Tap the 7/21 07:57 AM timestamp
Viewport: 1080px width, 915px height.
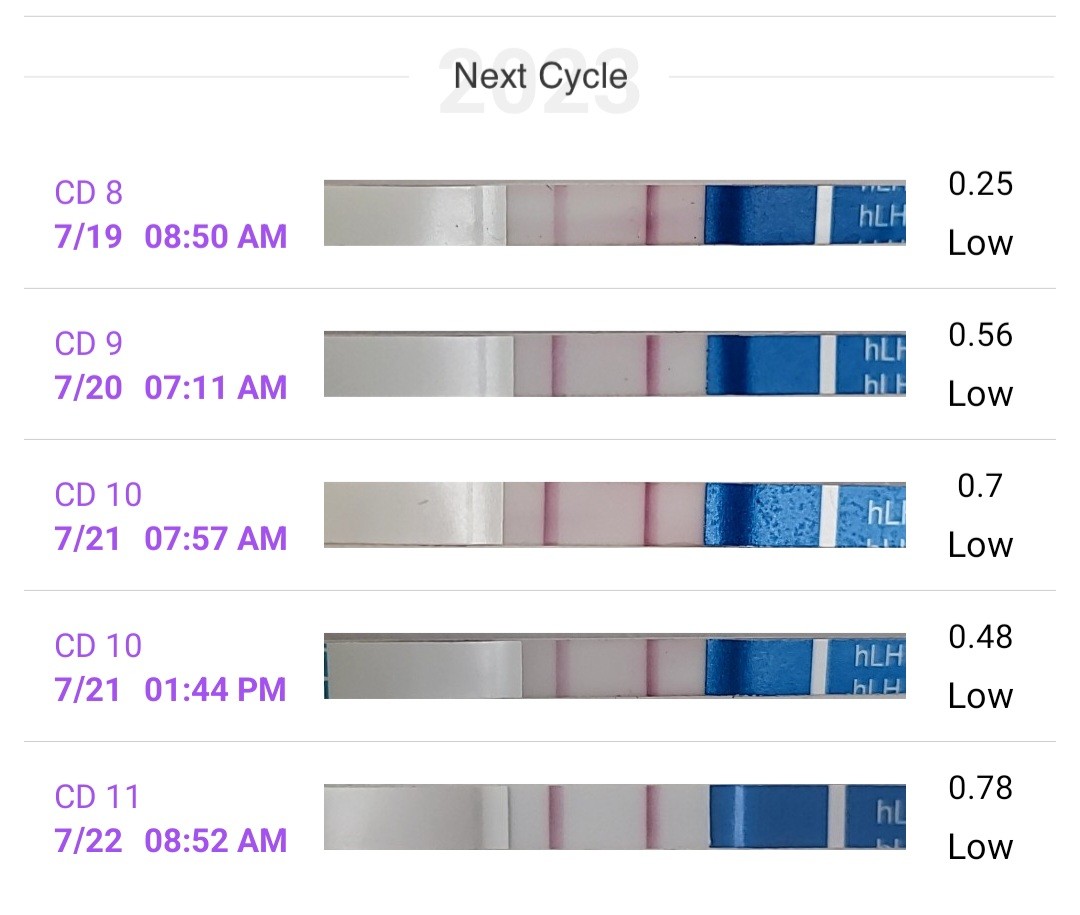point(171,538)
